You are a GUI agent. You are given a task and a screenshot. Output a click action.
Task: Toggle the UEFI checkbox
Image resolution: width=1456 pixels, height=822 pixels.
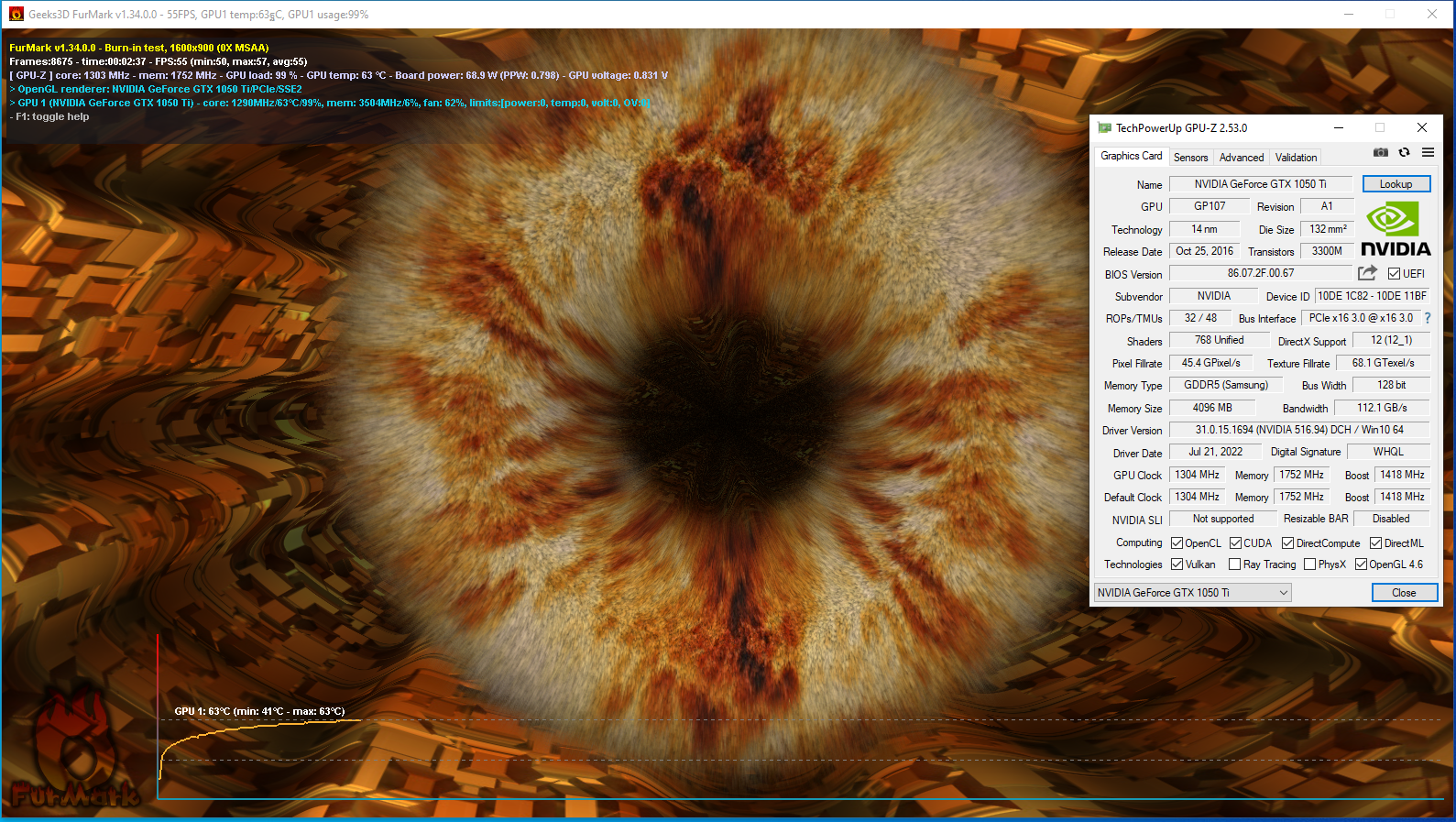(x=1394, y=274)
